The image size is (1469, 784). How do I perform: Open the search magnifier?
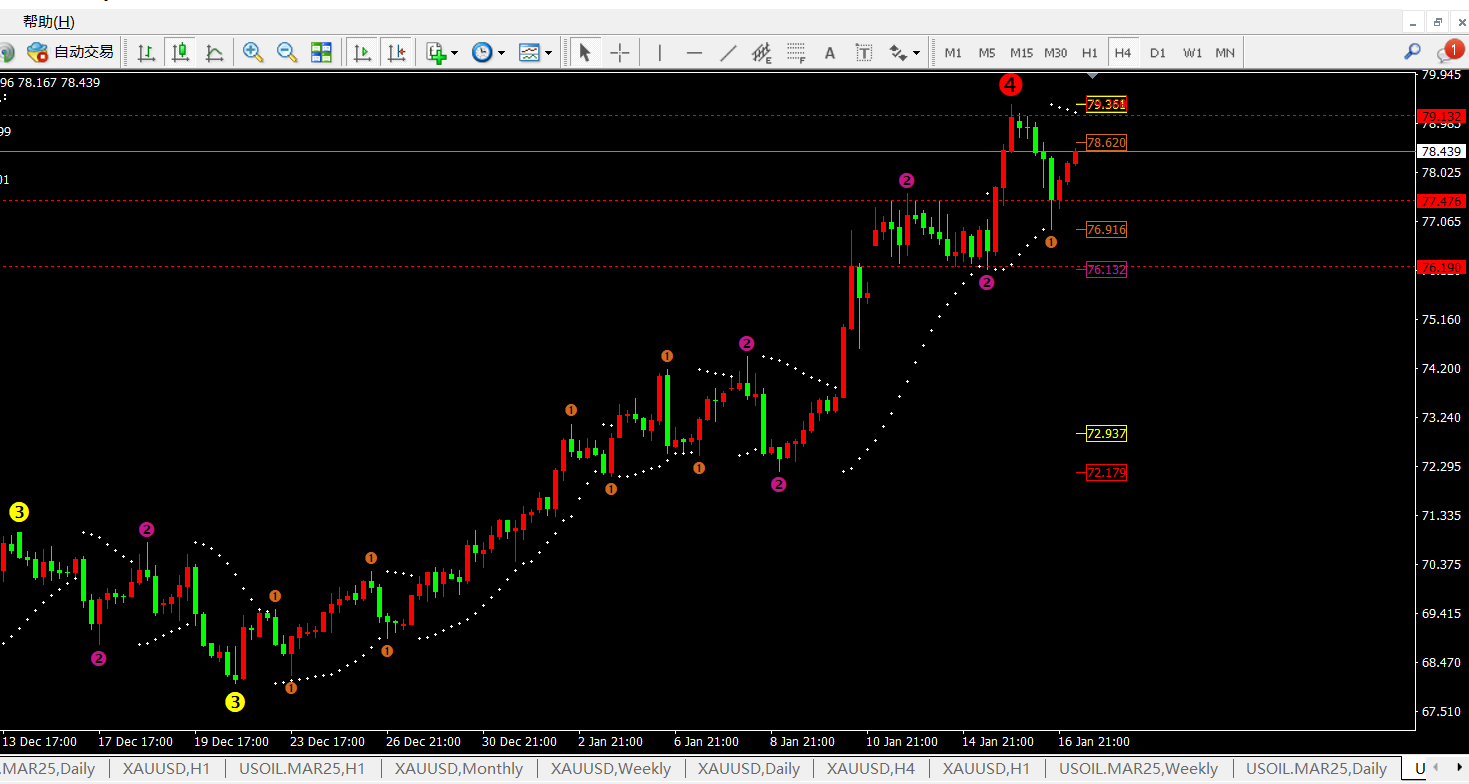click(1412, 51)
